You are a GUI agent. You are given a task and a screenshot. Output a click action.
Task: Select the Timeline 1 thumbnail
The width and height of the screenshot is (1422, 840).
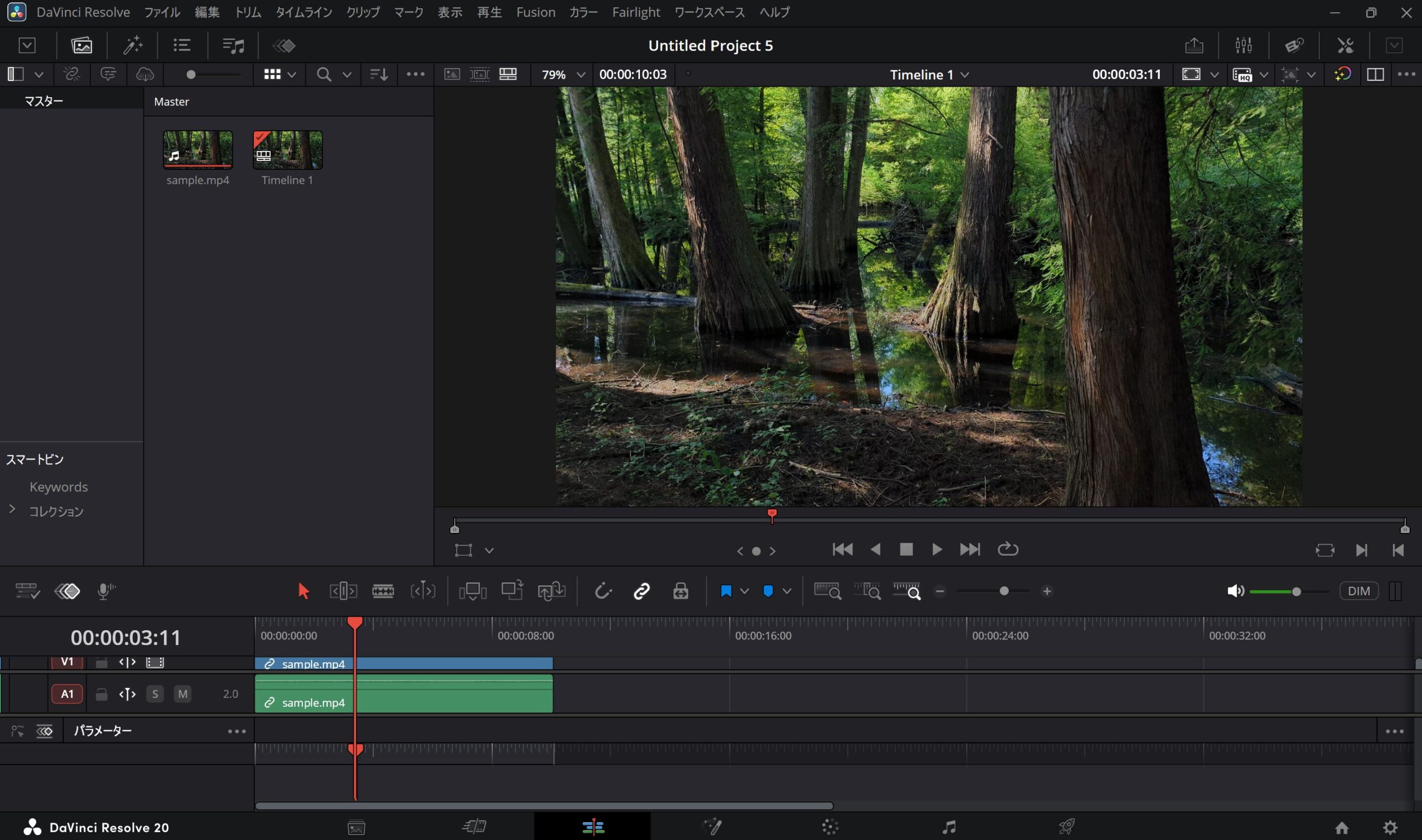pos(288,150)
